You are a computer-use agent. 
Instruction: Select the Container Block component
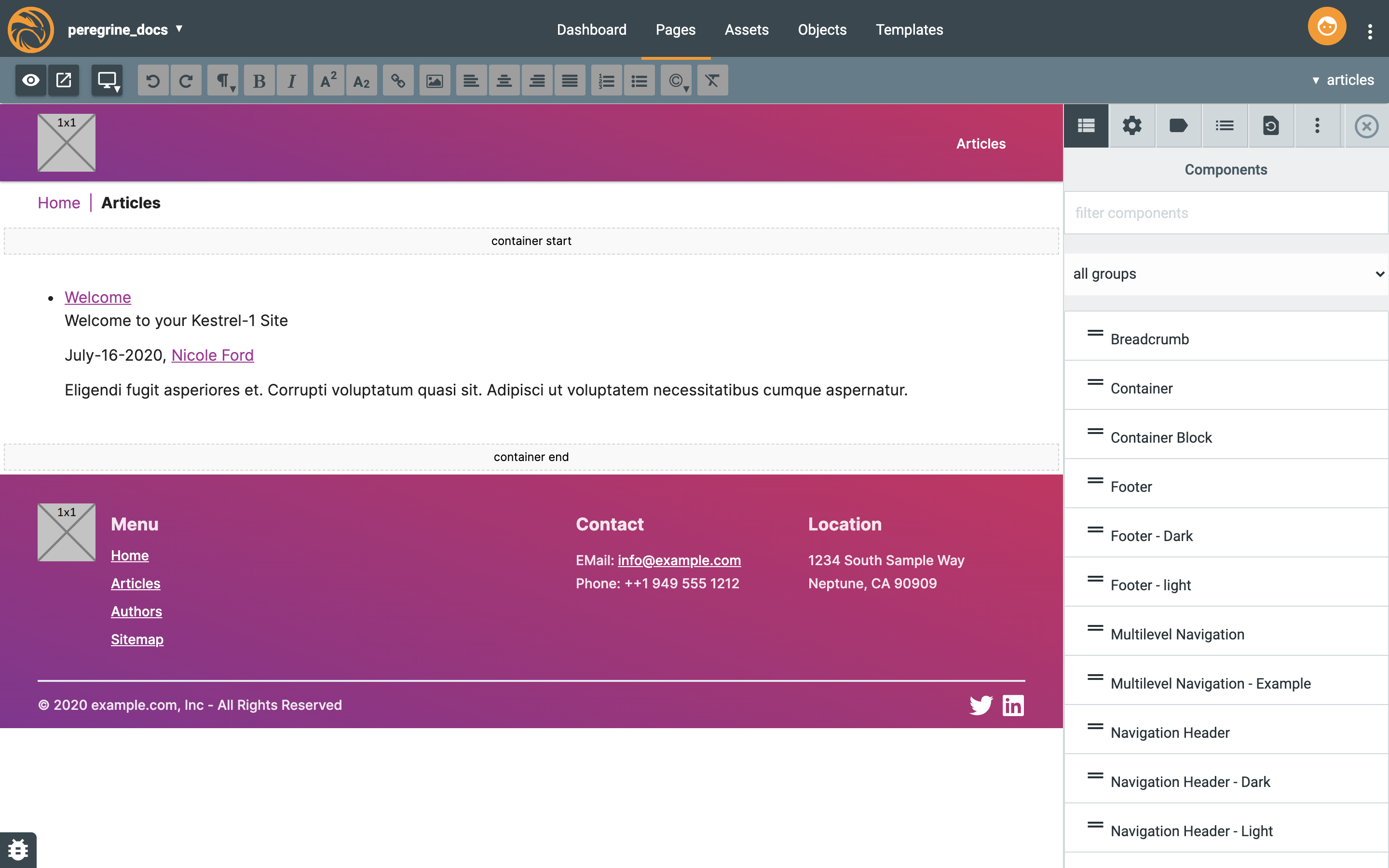coord(1160,437)
